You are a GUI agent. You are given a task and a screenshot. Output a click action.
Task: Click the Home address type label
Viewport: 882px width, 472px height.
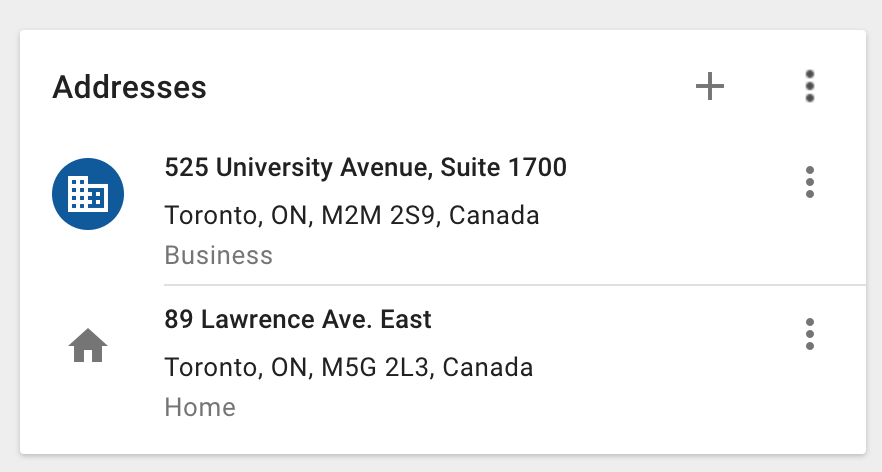[x=200, y=407]
